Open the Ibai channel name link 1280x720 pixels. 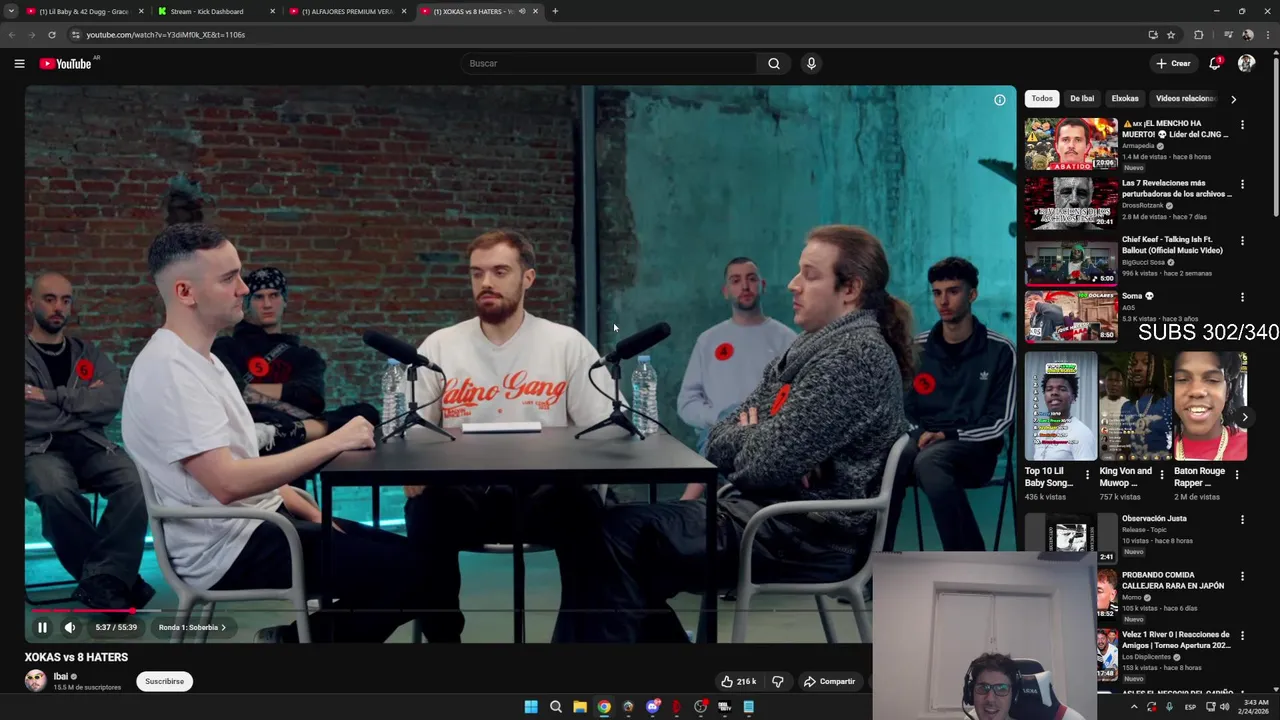tap(61, 677)
